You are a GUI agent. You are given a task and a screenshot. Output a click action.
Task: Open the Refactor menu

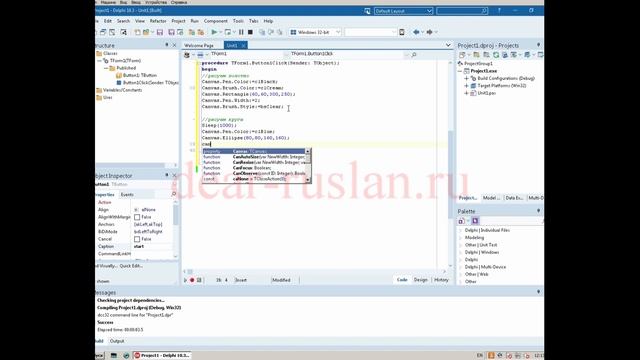point(158,21)
